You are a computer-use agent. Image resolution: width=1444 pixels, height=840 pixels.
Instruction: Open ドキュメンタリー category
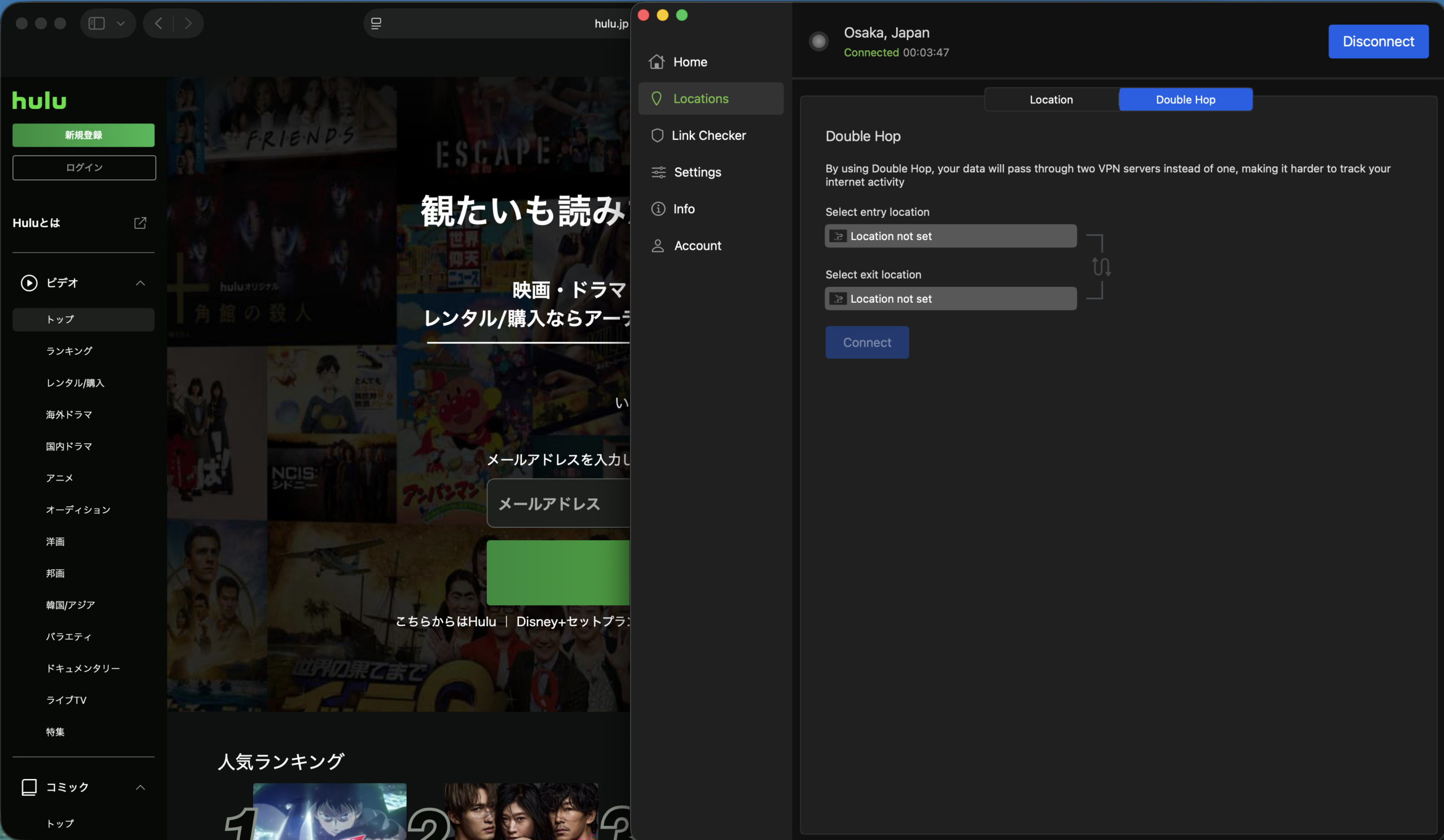point(83,668)
